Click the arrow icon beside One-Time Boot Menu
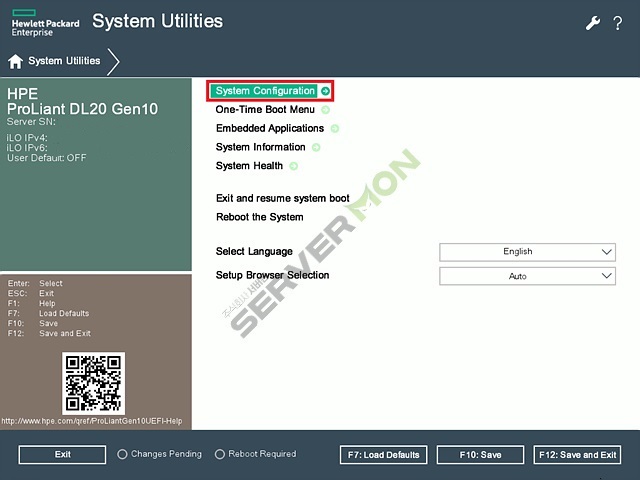The image size is (640, 480). coord(325,109)
